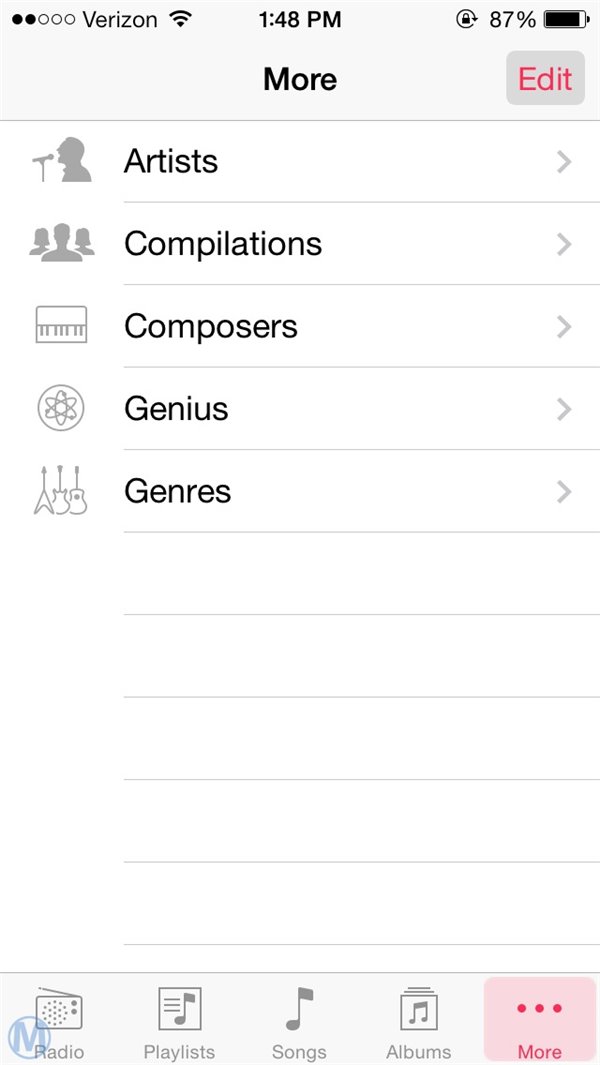Tap the battery indicator in status bar
Image resolution: width=600 pixels, height=1065 pixels.
566,19
